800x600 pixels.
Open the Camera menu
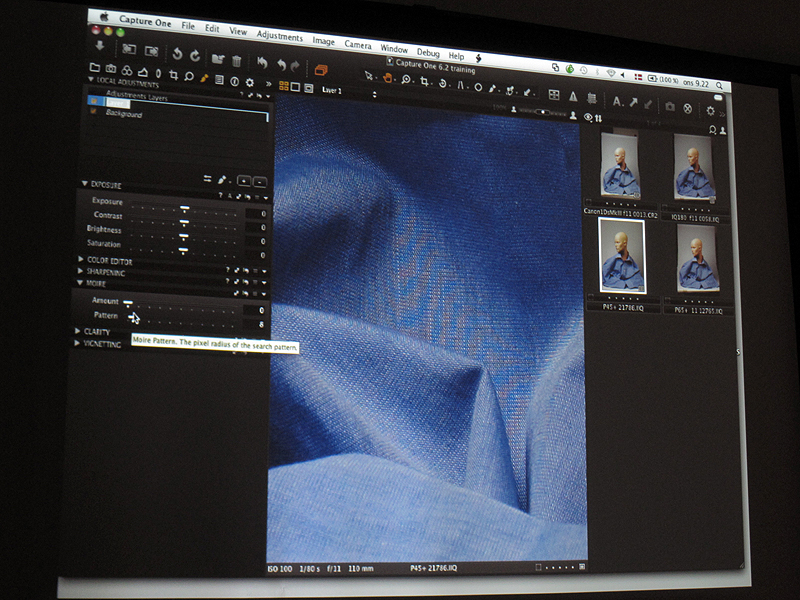358,45
